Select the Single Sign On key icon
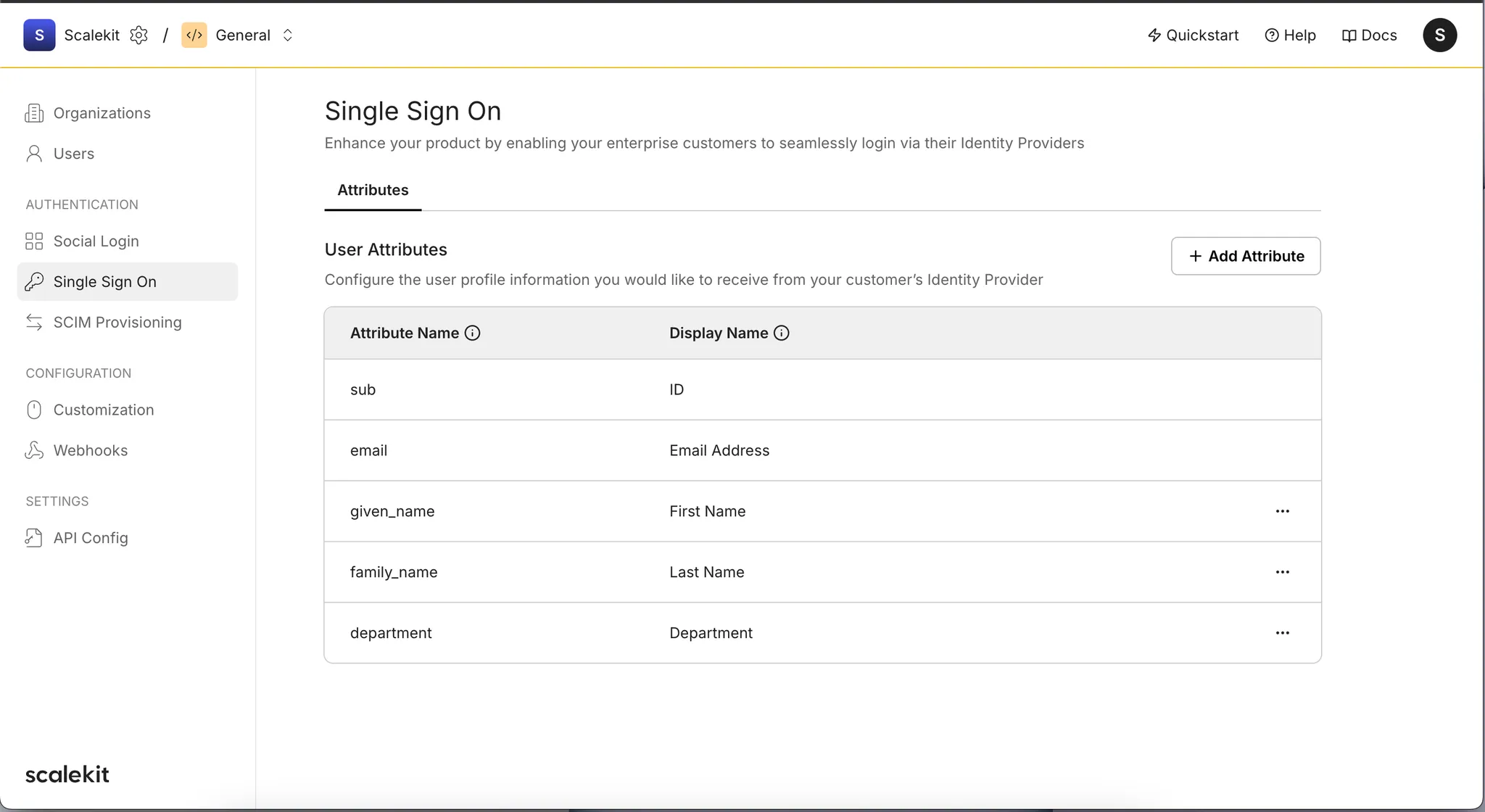This screenshot has width=1485, height=812. [x=34, y=281]
